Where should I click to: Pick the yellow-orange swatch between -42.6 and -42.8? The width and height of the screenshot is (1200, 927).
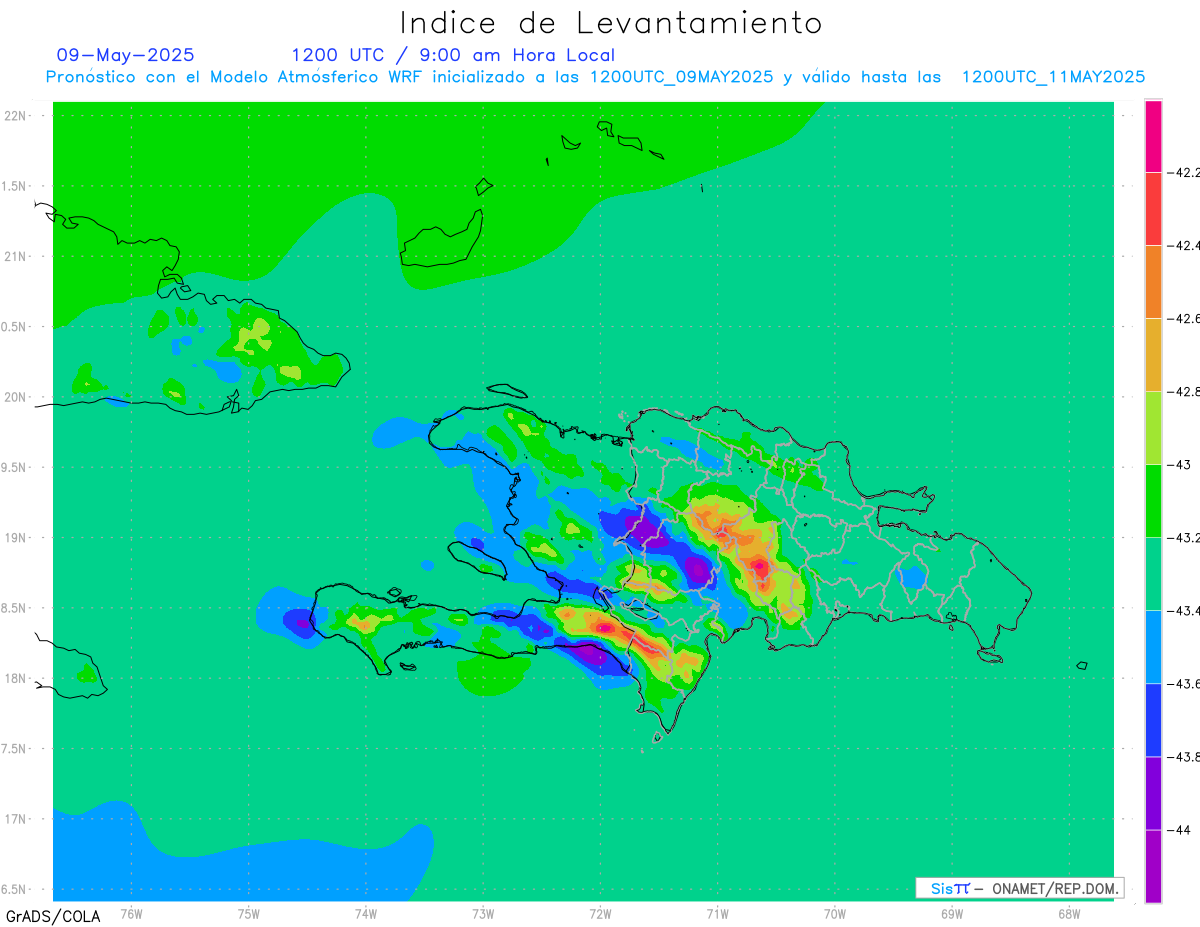click(1153, 354)
